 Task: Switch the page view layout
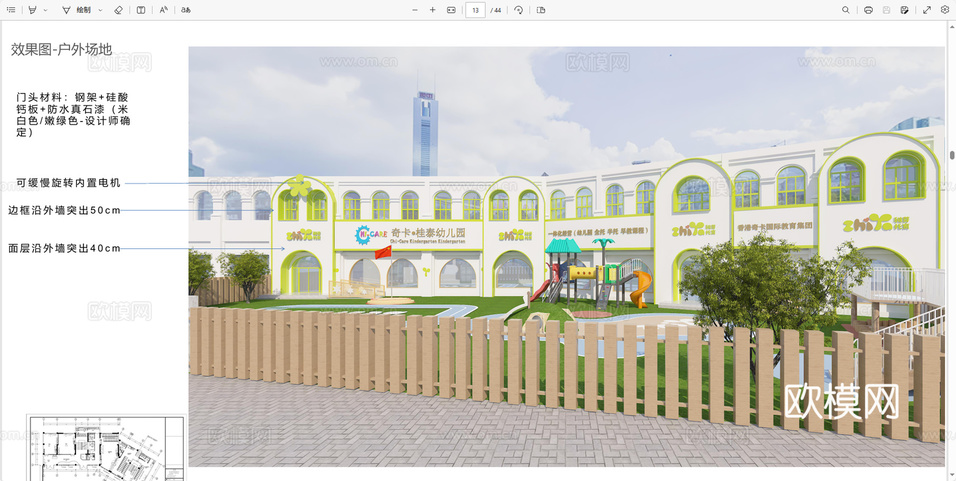[541, 10]
